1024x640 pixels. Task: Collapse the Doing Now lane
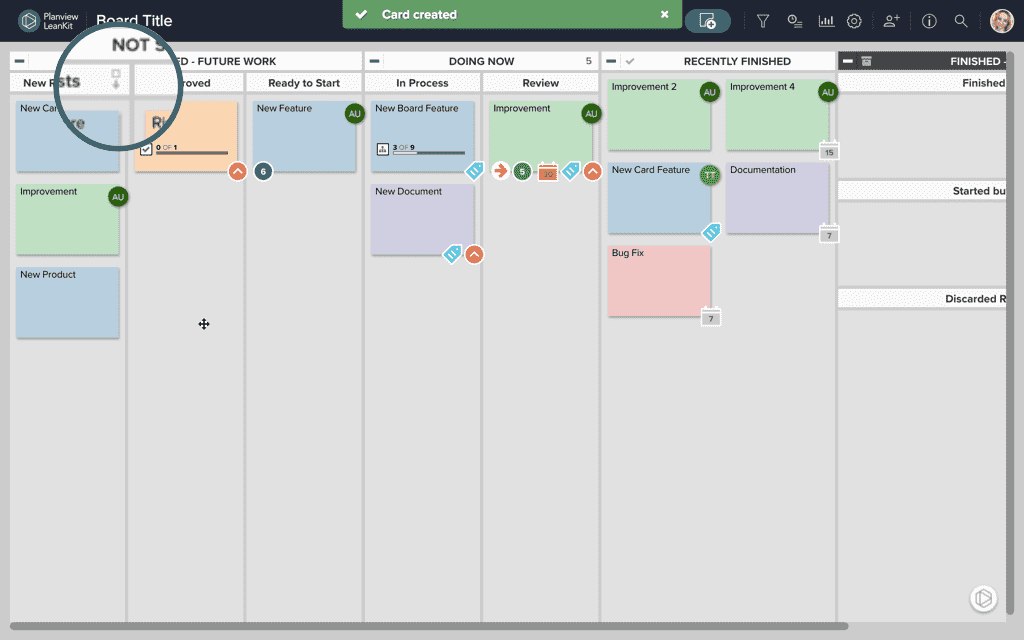(x=374, y=61)
